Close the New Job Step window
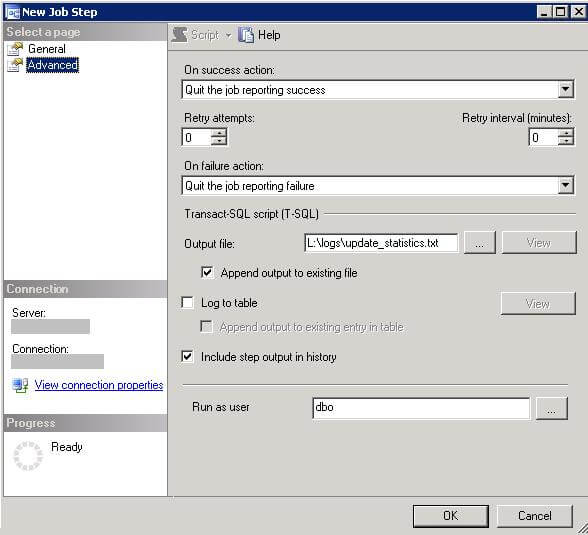 [x=578, y=12]
